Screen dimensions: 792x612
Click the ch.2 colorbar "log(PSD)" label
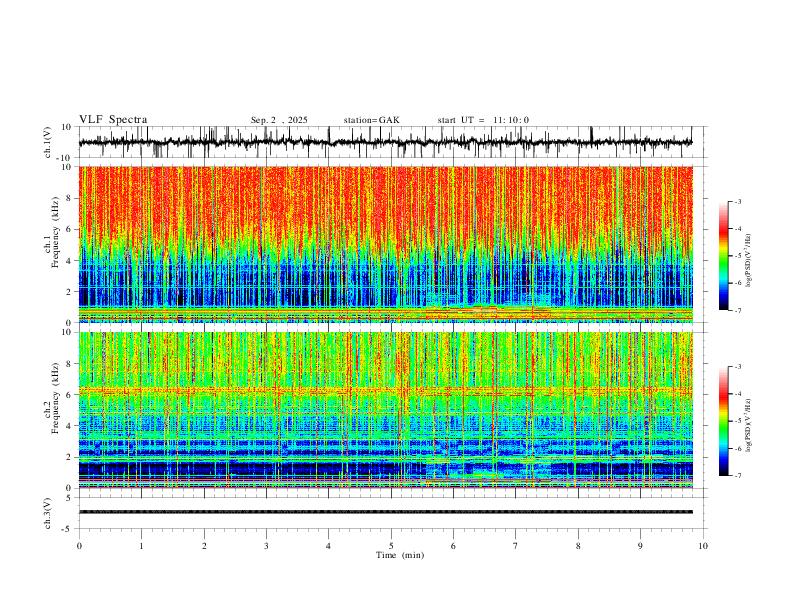[x=749, y=425]
